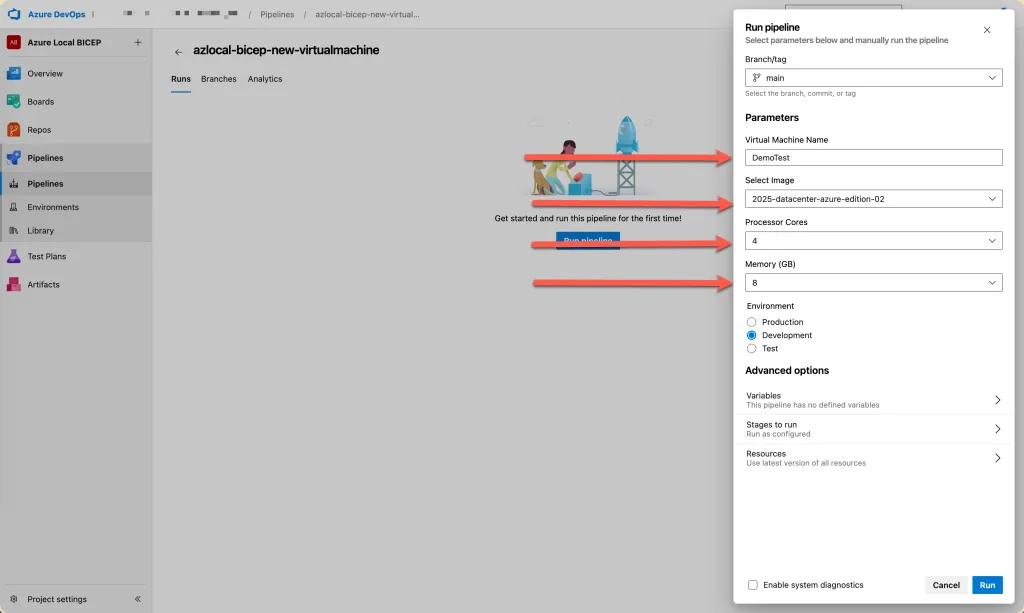Open the Processor Cores dropdown

(873, 241)
